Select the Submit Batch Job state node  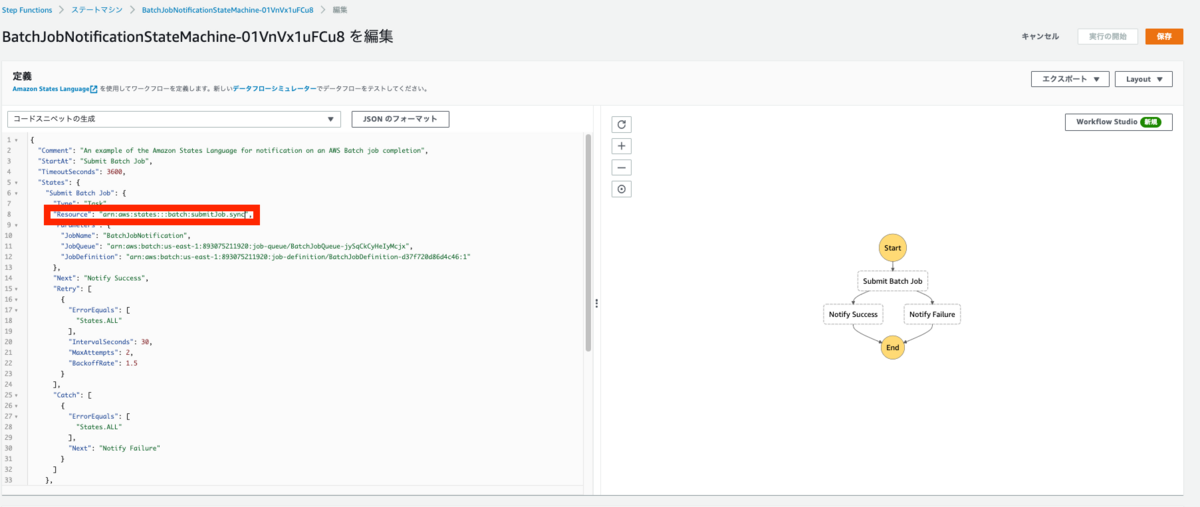[x=892, y=281]
